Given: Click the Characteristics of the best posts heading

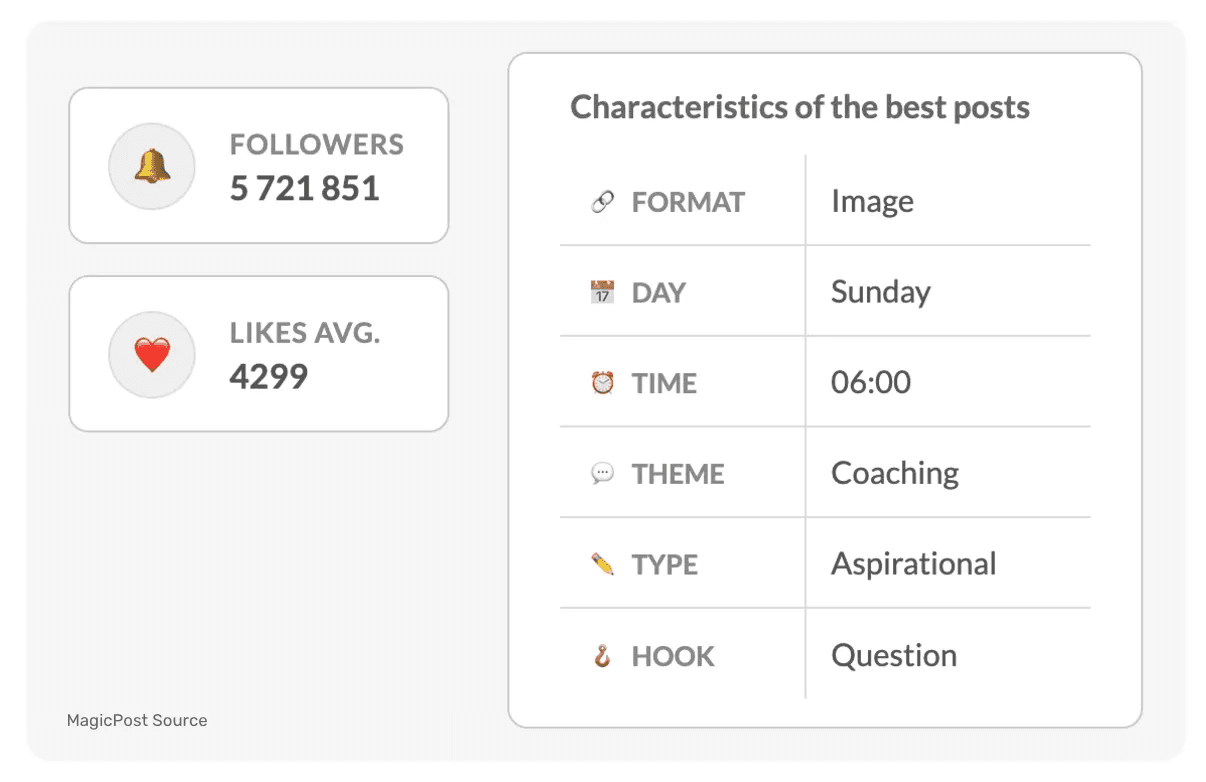Looking at the screenshot, I should click(x=800, y=107).
